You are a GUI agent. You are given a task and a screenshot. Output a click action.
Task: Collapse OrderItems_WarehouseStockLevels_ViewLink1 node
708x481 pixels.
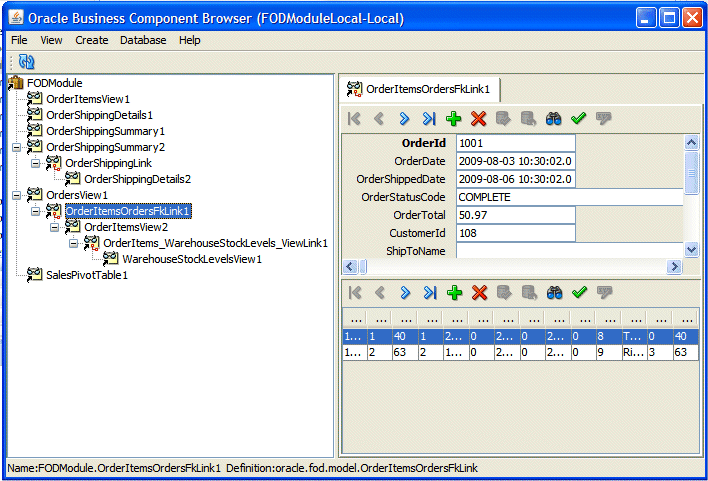click(73, 243)
